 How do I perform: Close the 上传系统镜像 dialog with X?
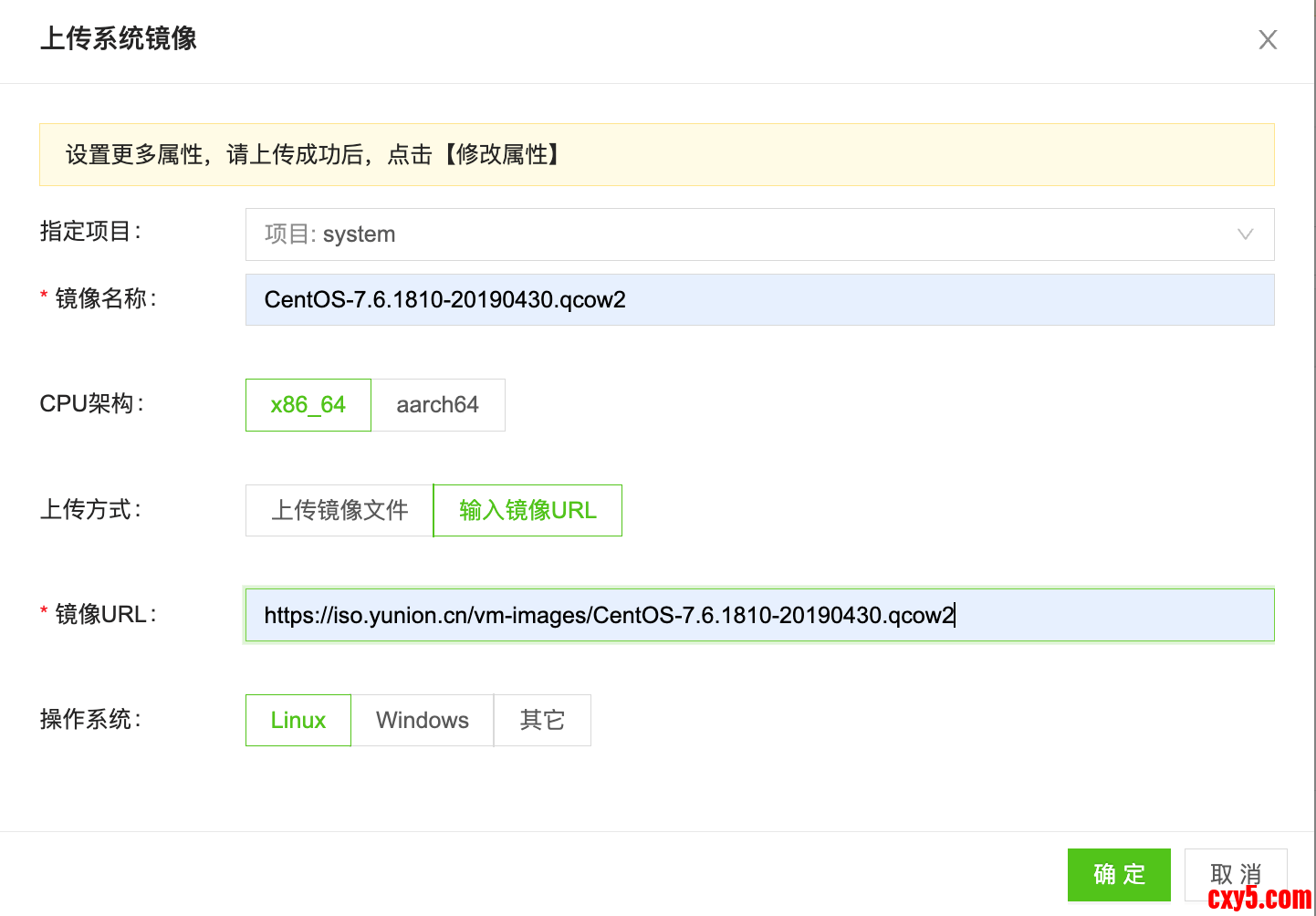point(1268,39)
